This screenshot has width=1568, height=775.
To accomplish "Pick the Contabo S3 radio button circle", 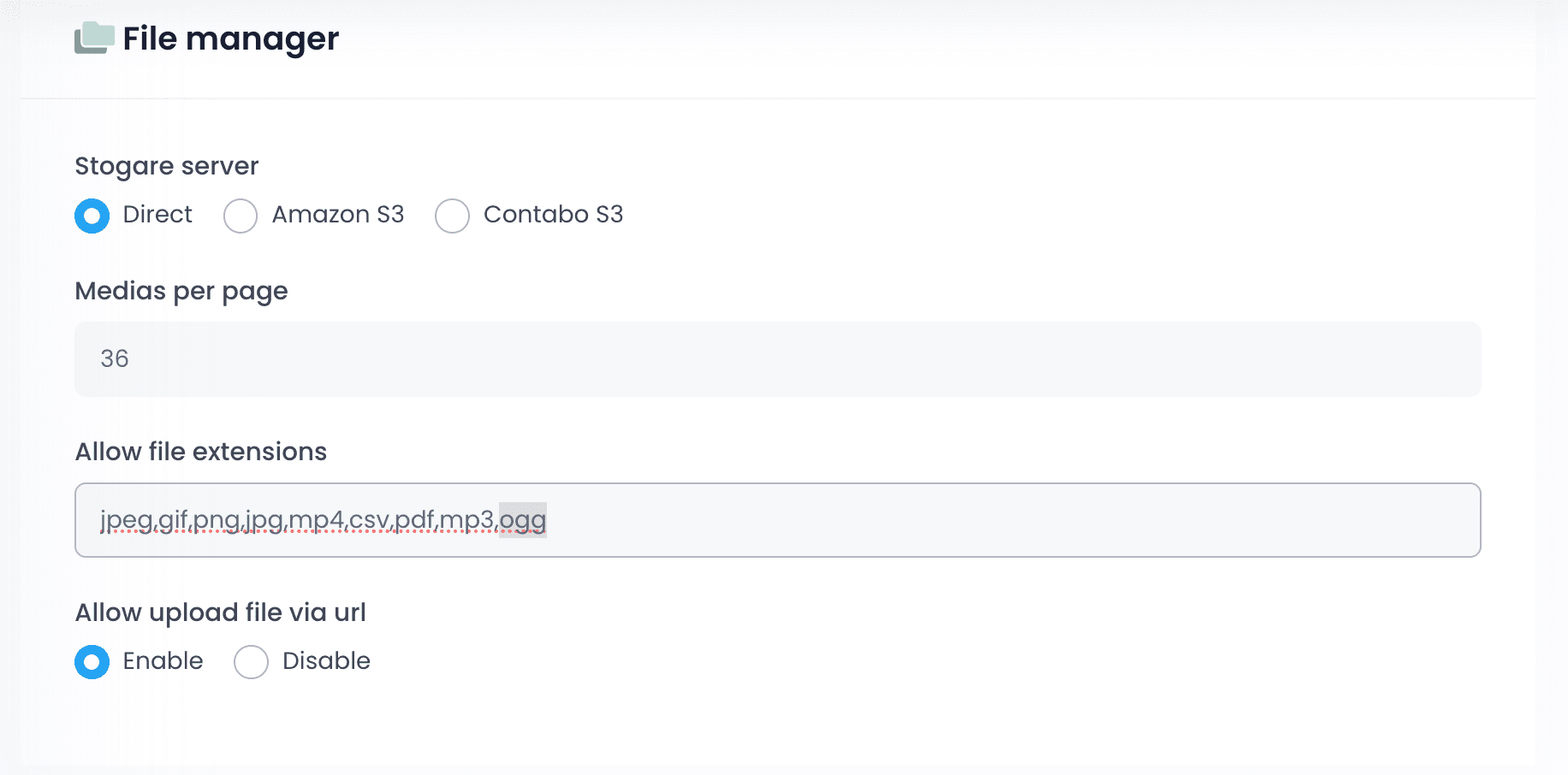I will click(x=452, y=216).
